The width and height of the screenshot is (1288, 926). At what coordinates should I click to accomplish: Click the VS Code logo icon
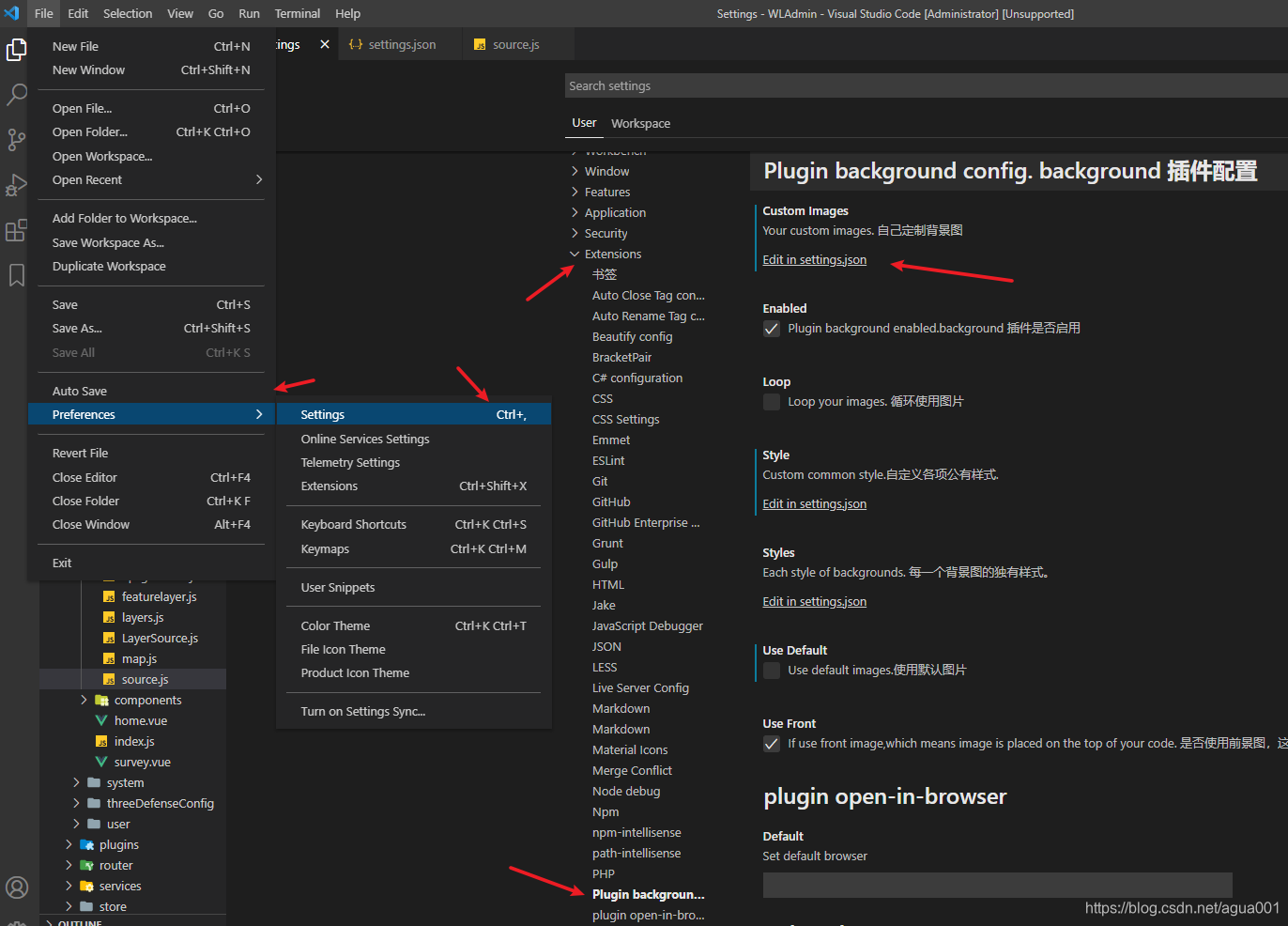pos(11,13)
